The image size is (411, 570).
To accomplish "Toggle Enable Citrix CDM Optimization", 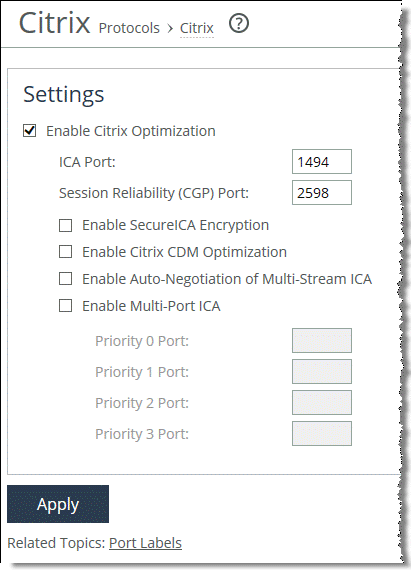I will tap(65, 252).
